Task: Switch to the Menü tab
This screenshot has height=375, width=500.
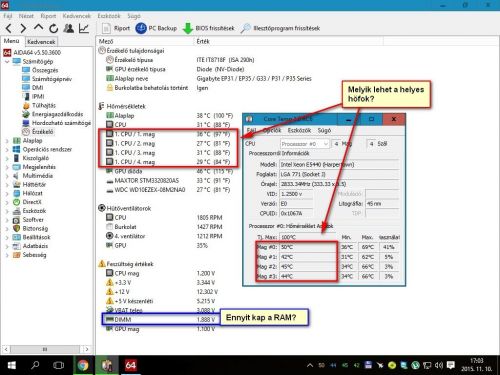Action: coord(12,41)
